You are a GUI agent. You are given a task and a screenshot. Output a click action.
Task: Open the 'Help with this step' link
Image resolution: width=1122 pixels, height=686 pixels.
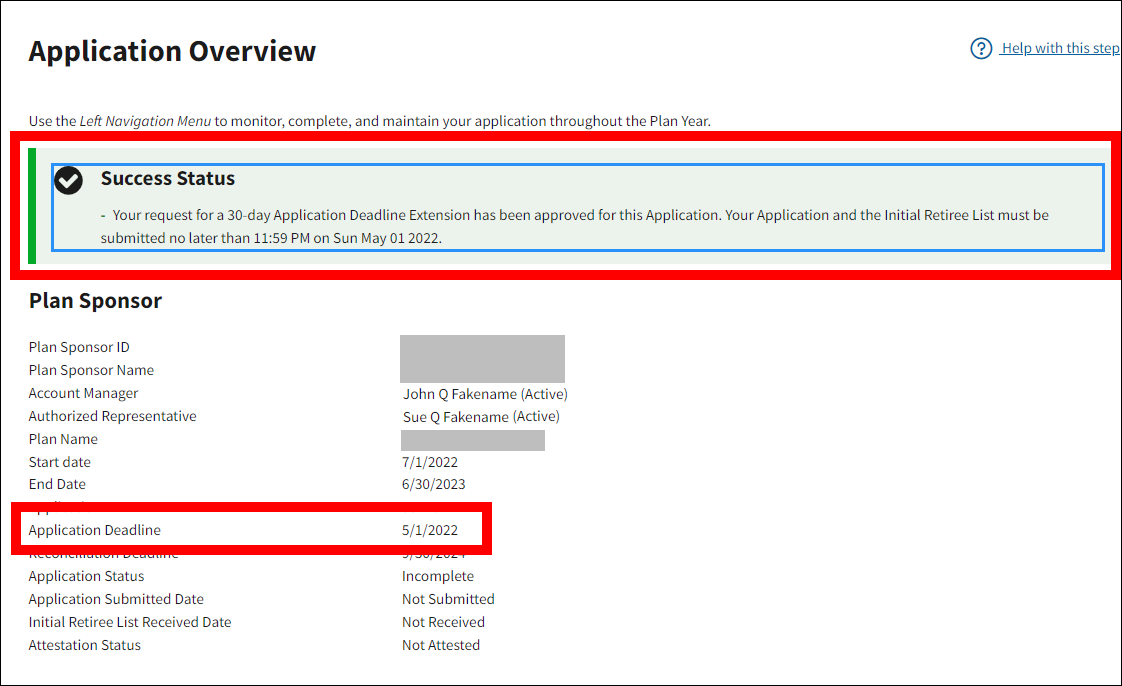point(1059,49)
